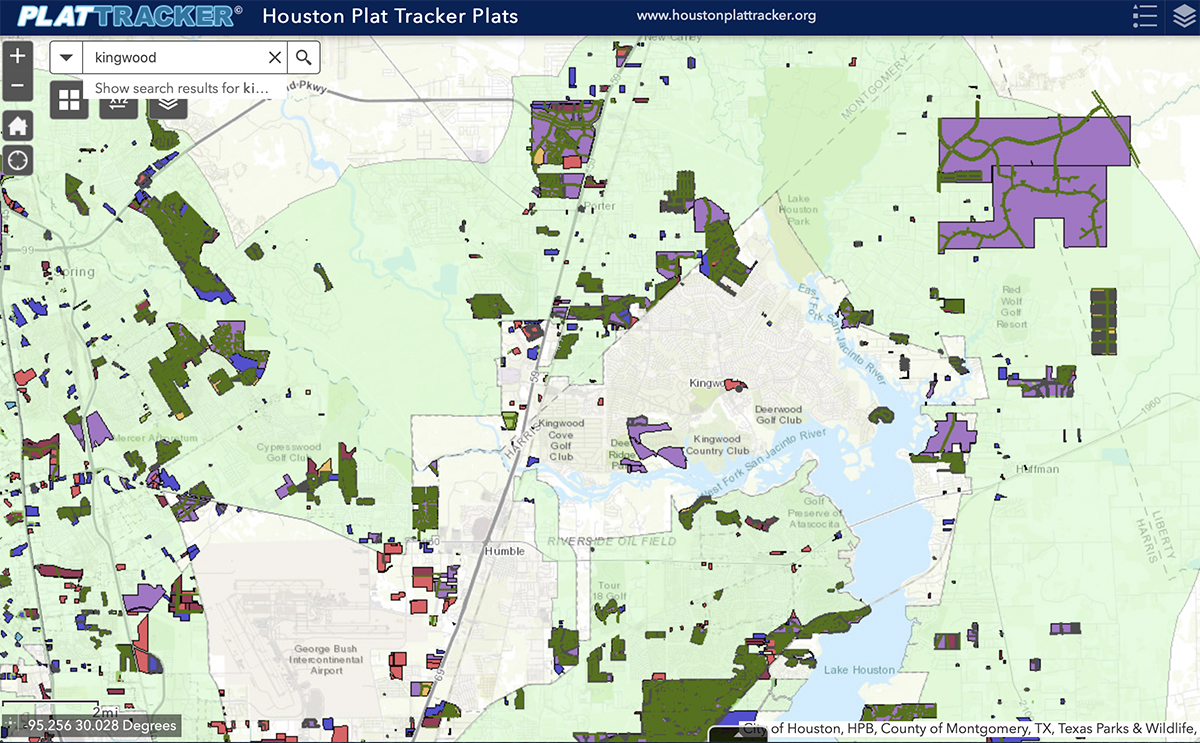Click the 'Kingwood Country Club' map label
Image resolution: width=1200 pixels, height=743 pixels.
coord(718,445)
